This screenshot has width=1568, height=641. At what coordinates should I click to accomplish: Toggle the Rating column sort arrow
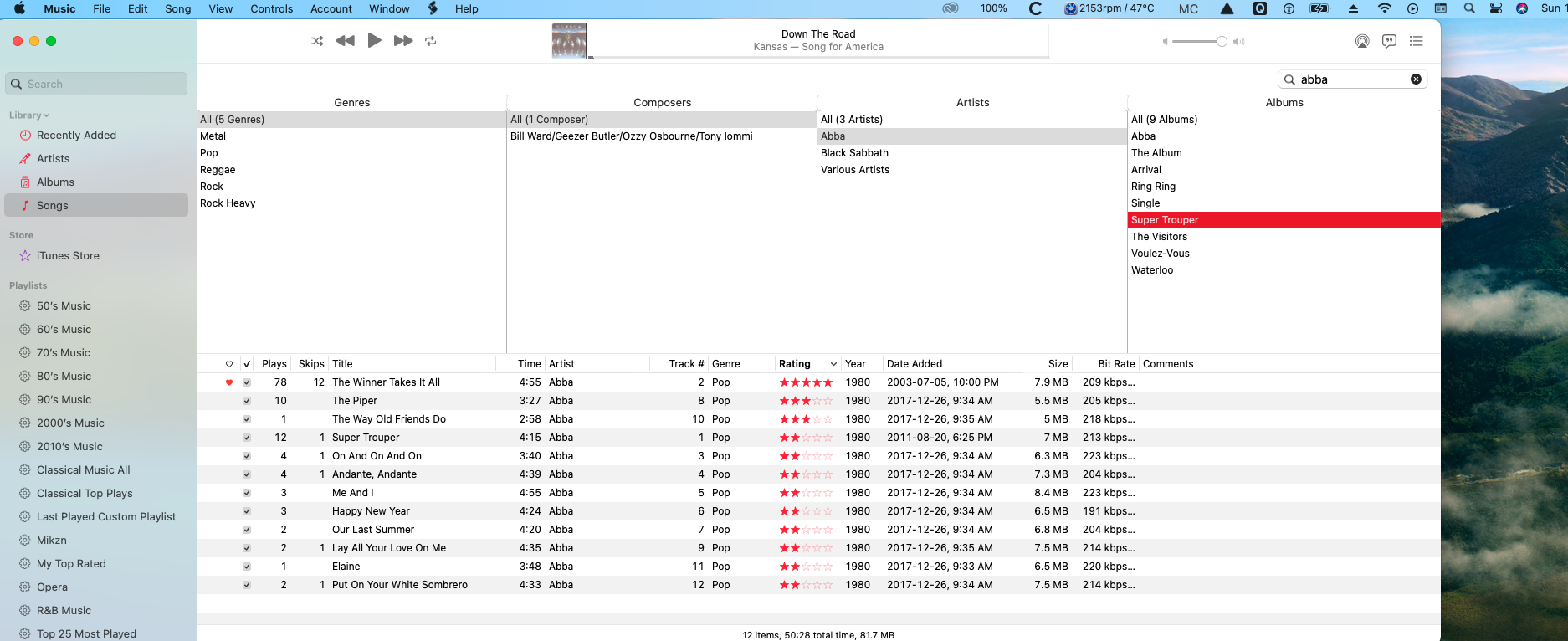click(x=833, y=364)
